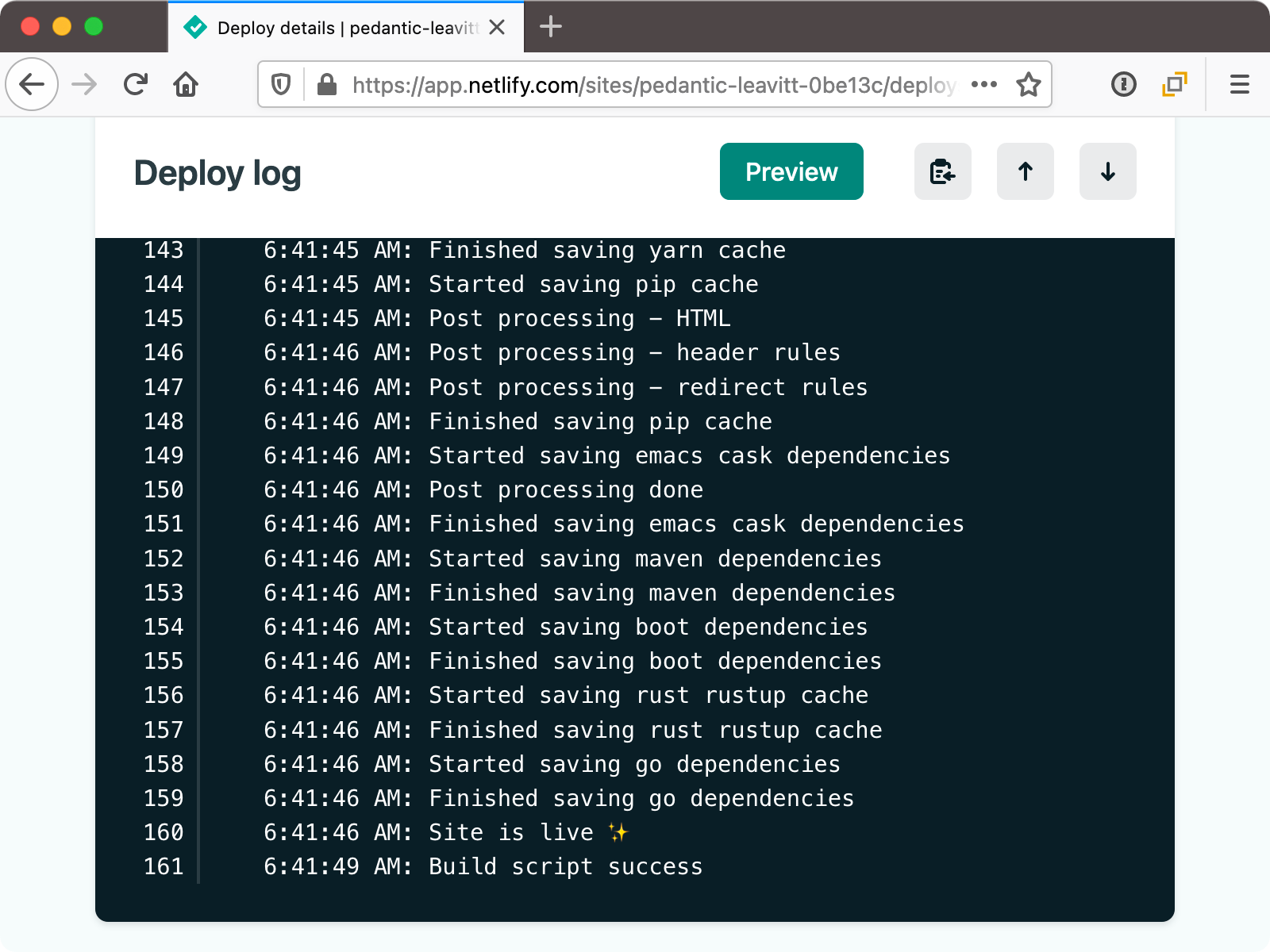The image size is (1270, 952).
Task: Copy deploy log to clipboard
Action: tap(943, 171)
